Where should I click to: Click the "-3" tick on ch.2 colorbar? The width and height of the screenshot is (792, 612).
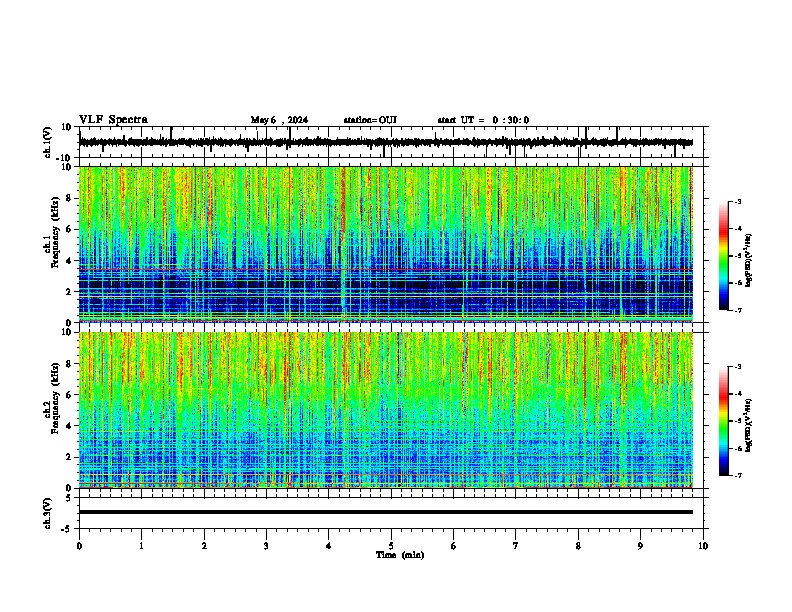click(x=738, y=367)
